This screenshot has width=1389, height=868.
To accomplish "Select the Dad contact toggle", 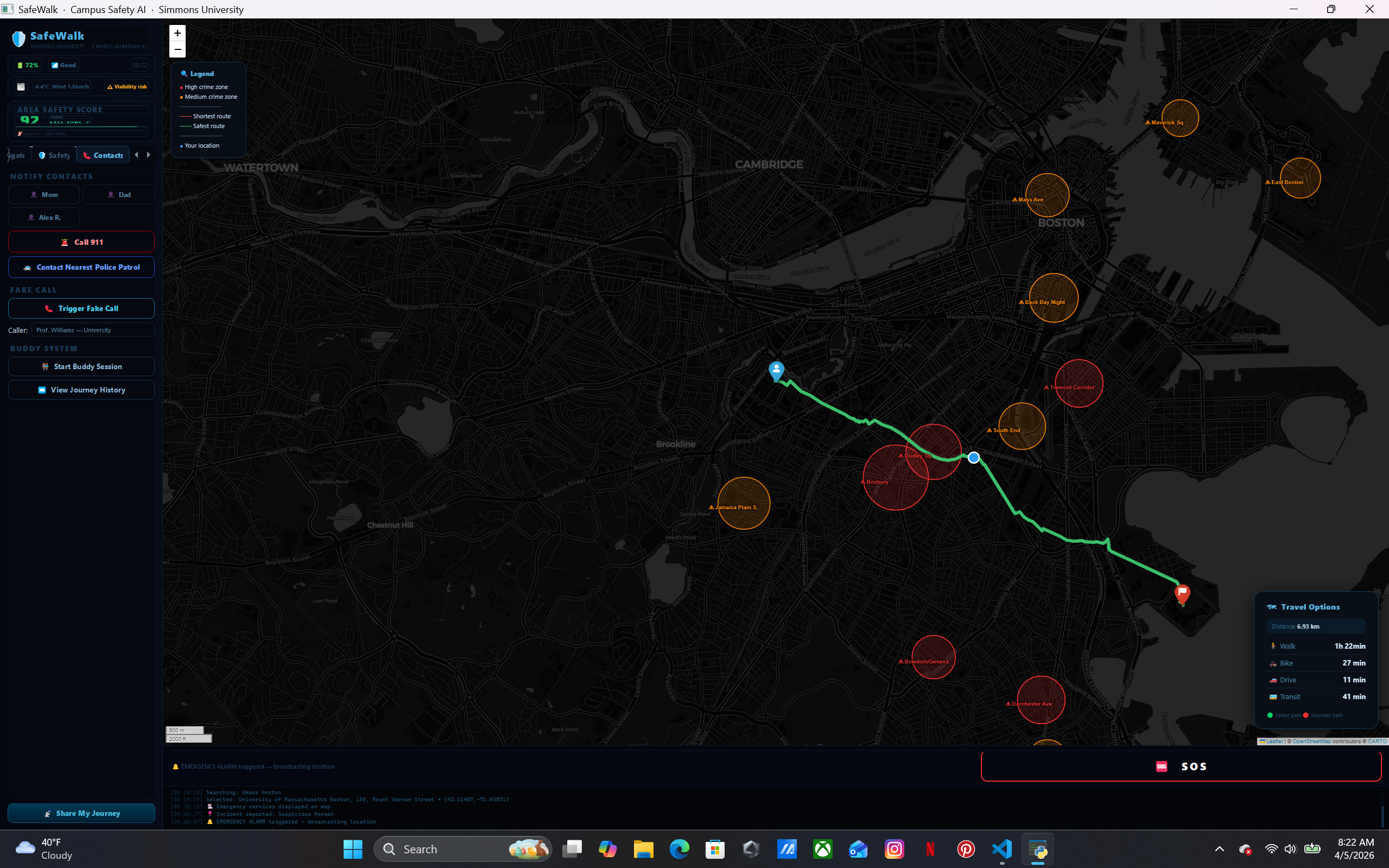I will (119, 195).
